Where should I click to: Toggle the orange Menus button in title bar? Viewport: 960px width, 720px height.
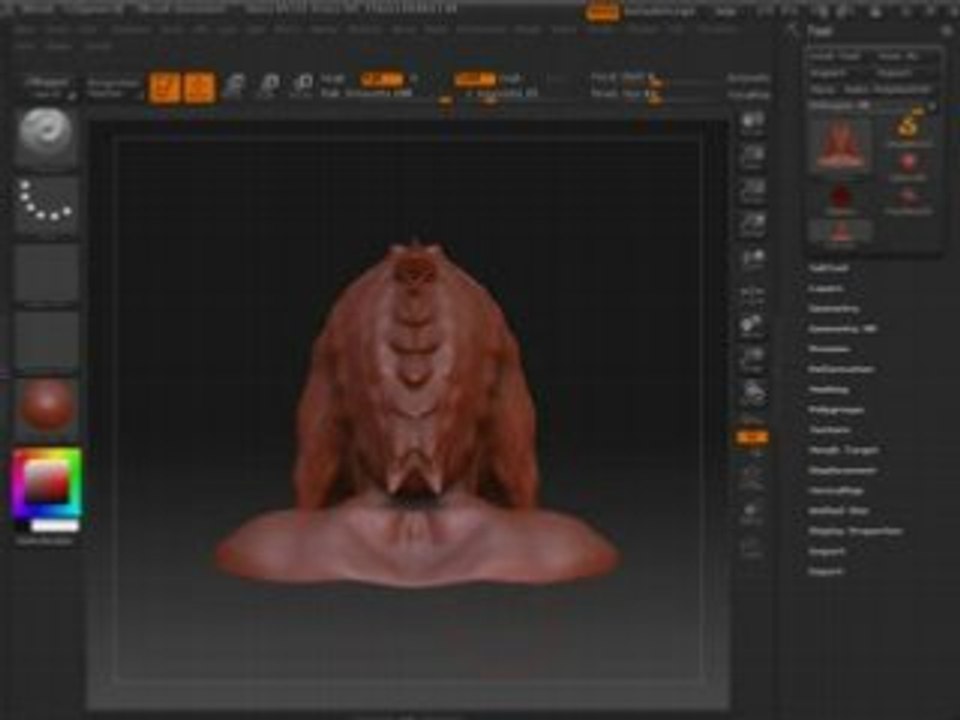(x=602, y=12)
